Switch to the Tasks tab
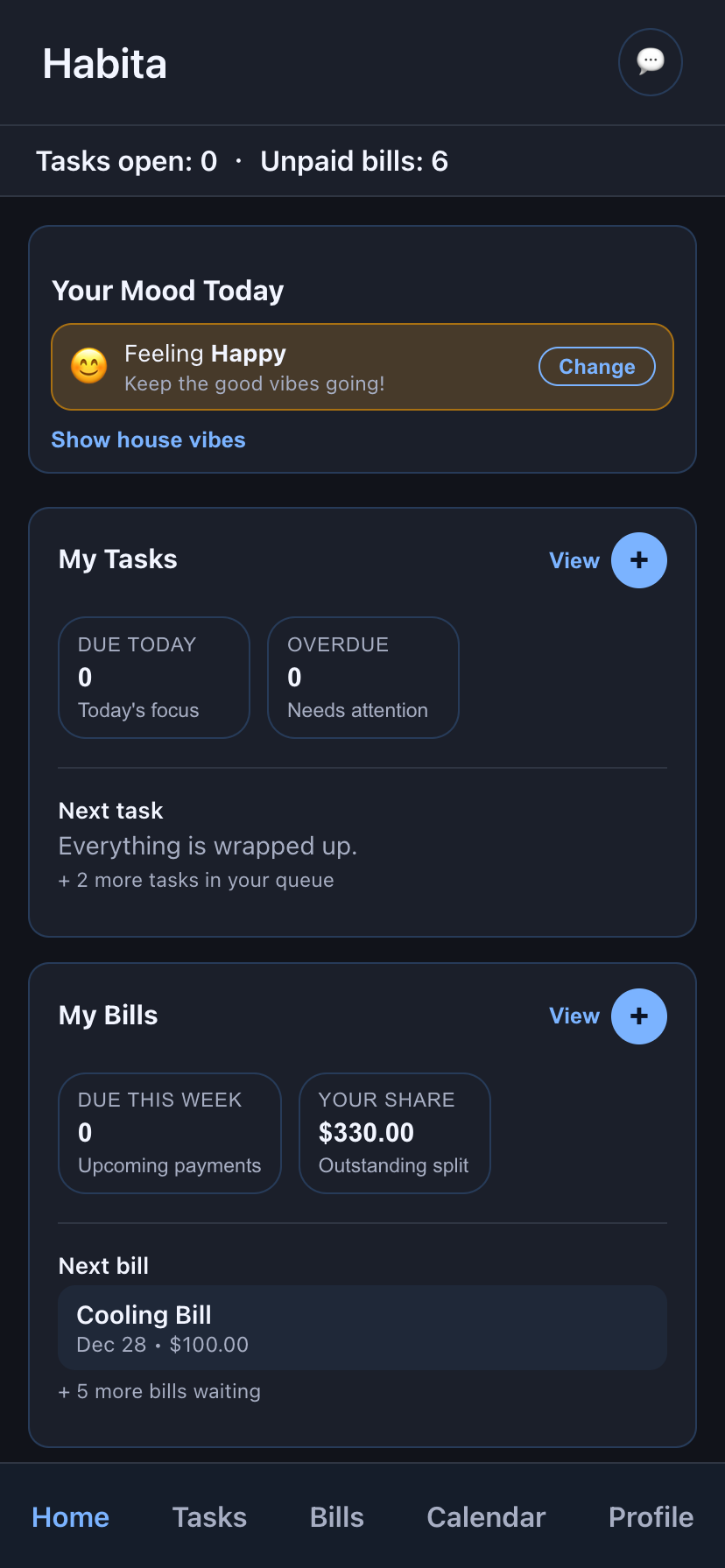Screen dimensions: 725x1568 pos(209,1517)
